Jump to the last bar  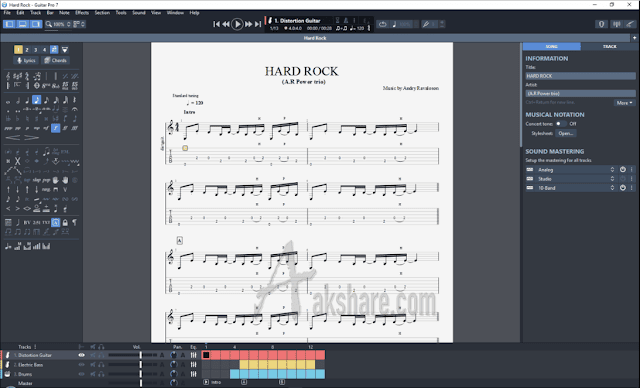click(x=258, y=24)
